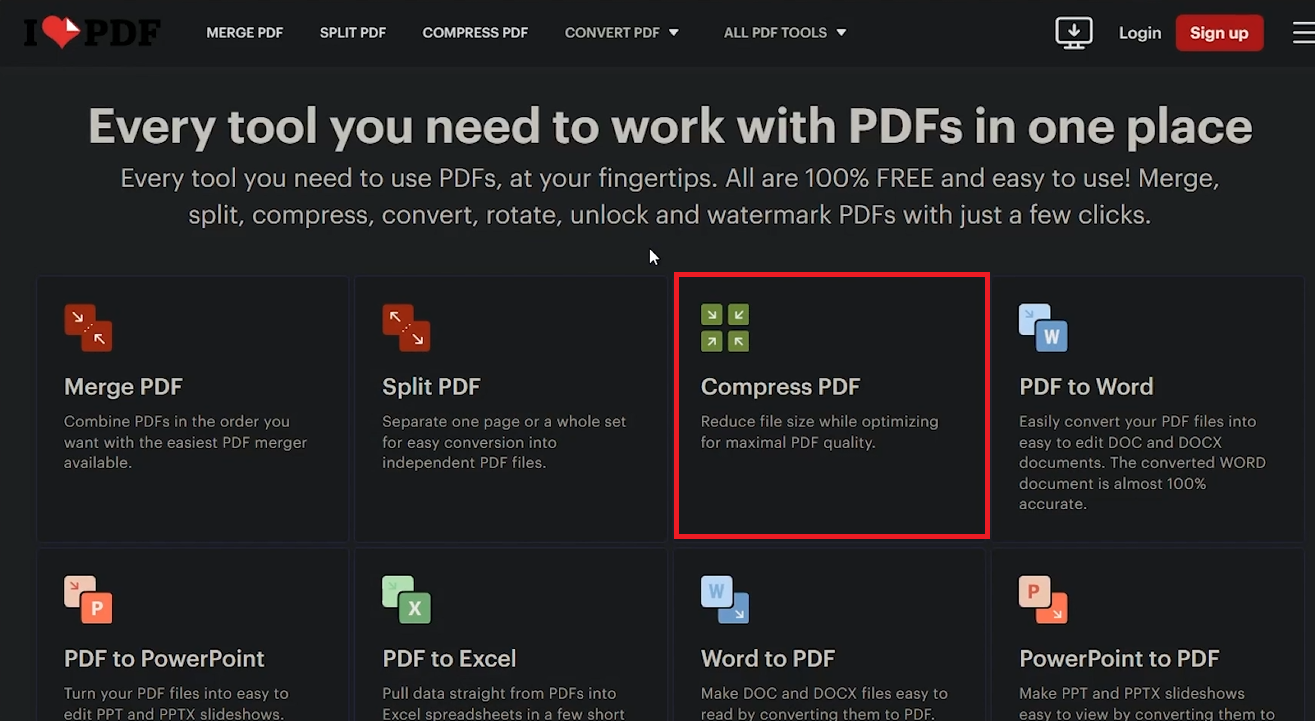
Task: Open the highlighted Compress PDF card
Action: (x=831, y=407)
